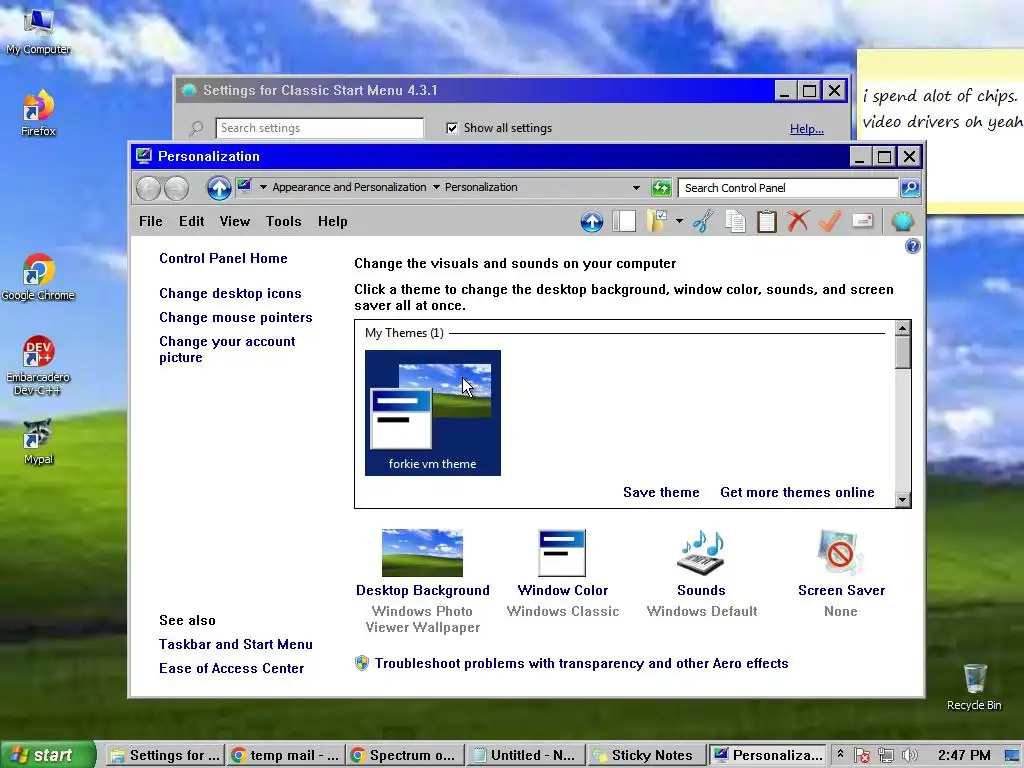1024x768 pixels.
Task: Click the toolbar Up one level icon
Action: pyautogui.click(x=592, y=221)
